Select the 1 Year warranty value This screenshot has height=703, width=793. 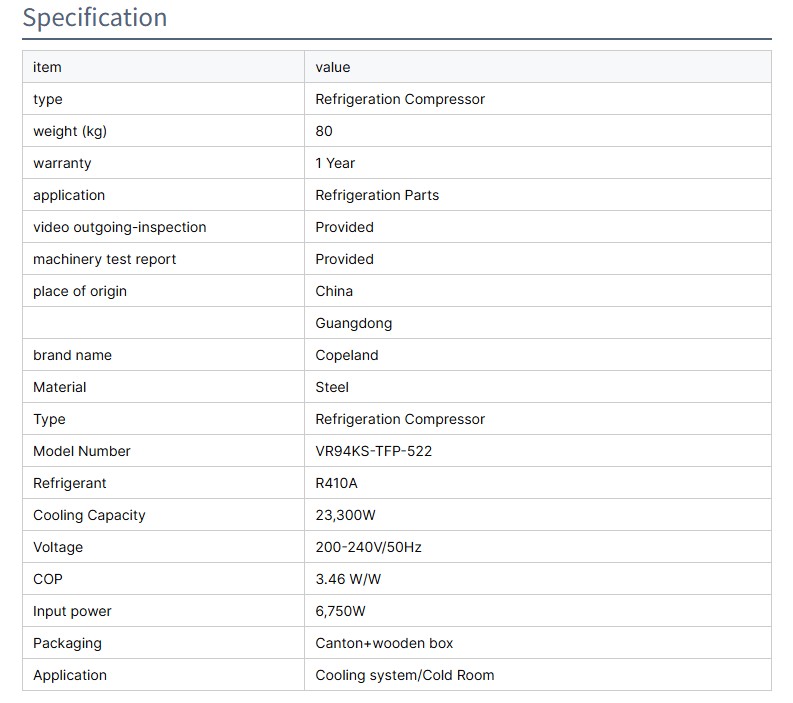pyautogui.click(x=335, y=163)
